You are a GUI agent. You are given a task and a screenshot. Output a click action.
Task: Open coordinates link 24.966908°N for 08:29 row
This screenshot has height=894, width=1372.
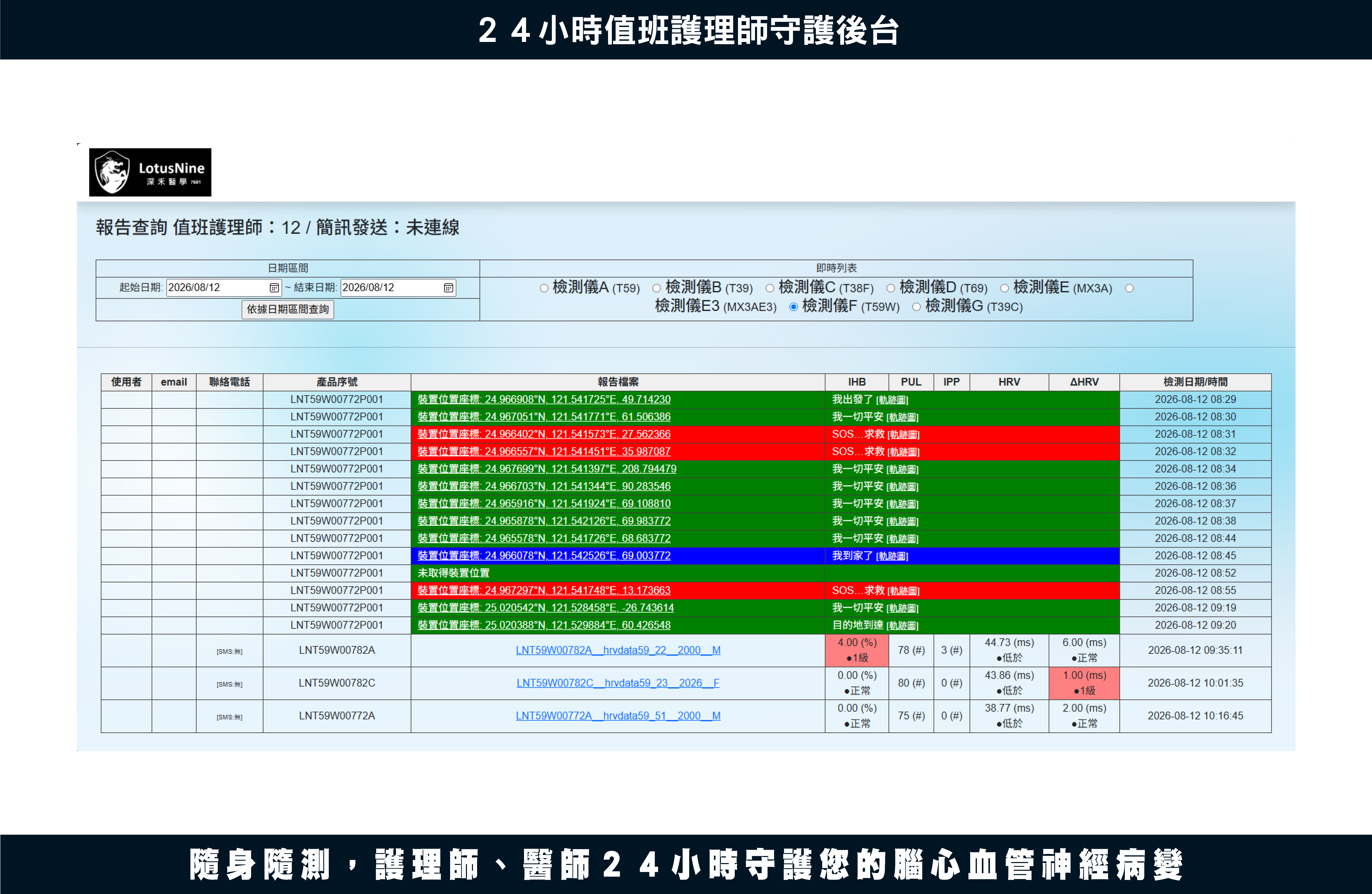click(x=544, y=400)
